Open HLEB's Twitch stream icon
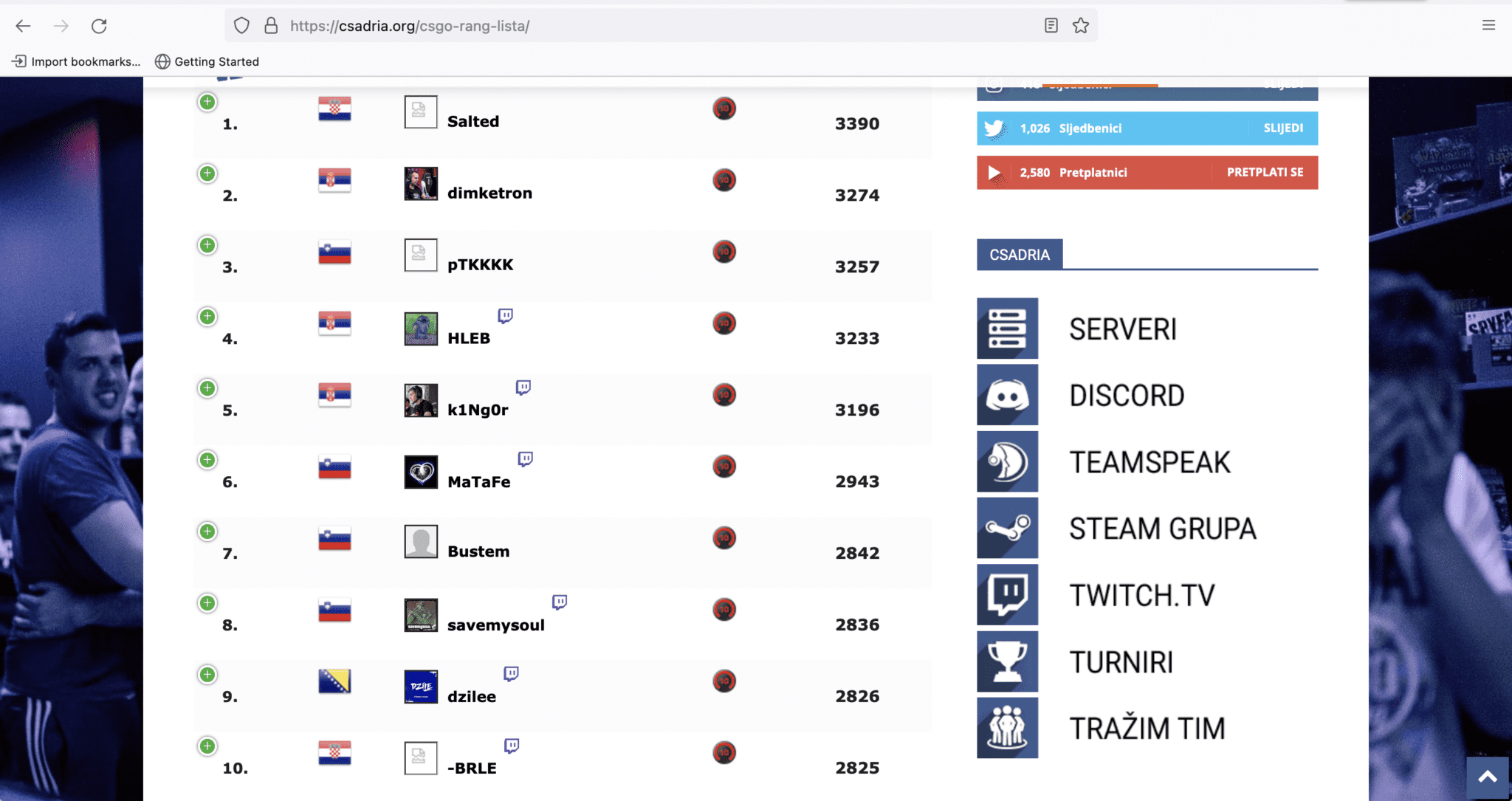This screenshot has width=1512, height=801. coord(506,316)
